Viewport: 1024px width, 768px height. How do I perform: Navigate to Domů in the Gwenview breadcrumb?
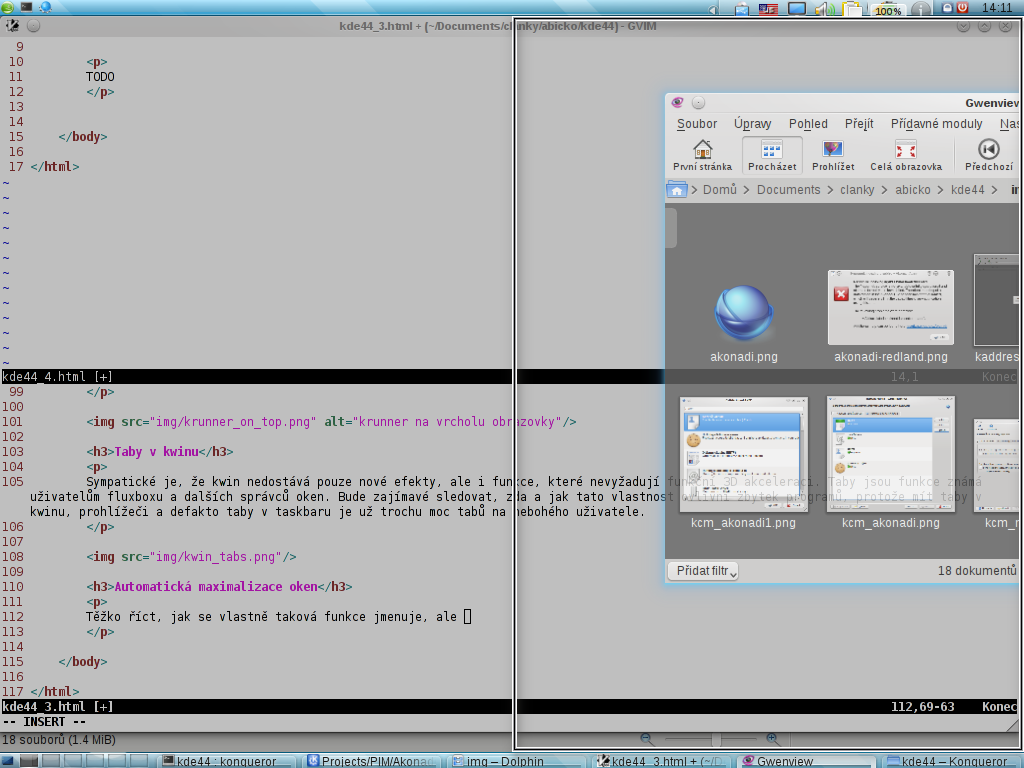tap(720, 189)
